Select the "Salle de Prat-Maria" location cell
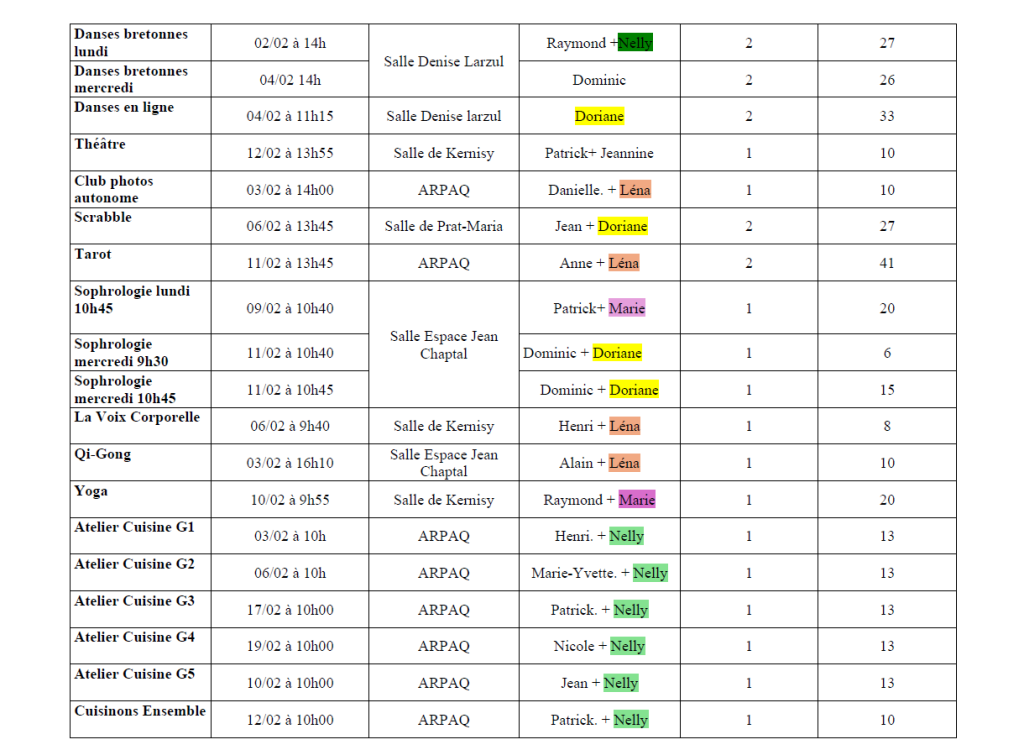 coord(443,227)
